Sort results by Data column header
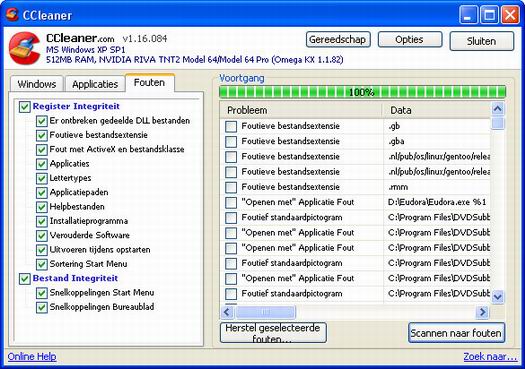Image resolution: width=525 pixels, height=369 pixels. [x=437, y=110]
